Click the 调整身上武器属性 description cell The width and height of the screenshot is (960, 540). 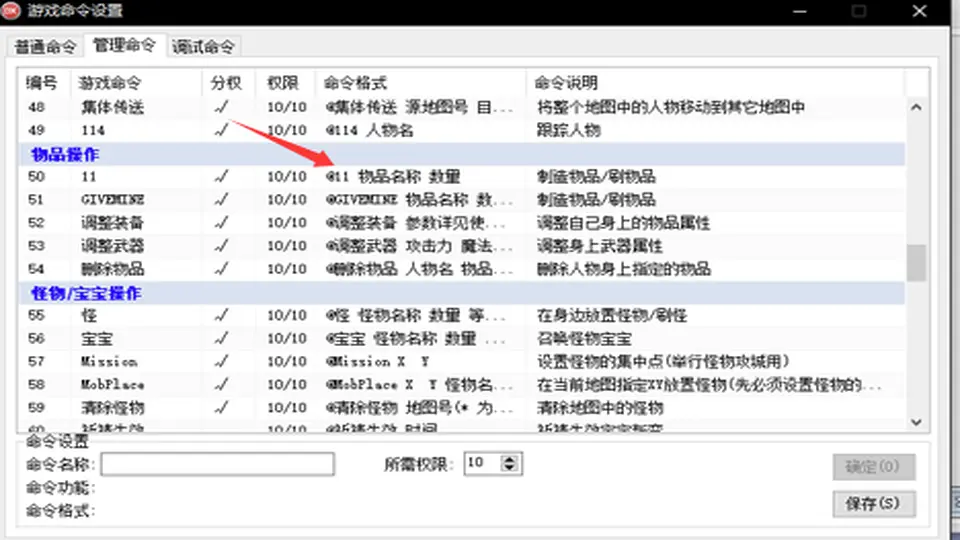tap(599, 246)
